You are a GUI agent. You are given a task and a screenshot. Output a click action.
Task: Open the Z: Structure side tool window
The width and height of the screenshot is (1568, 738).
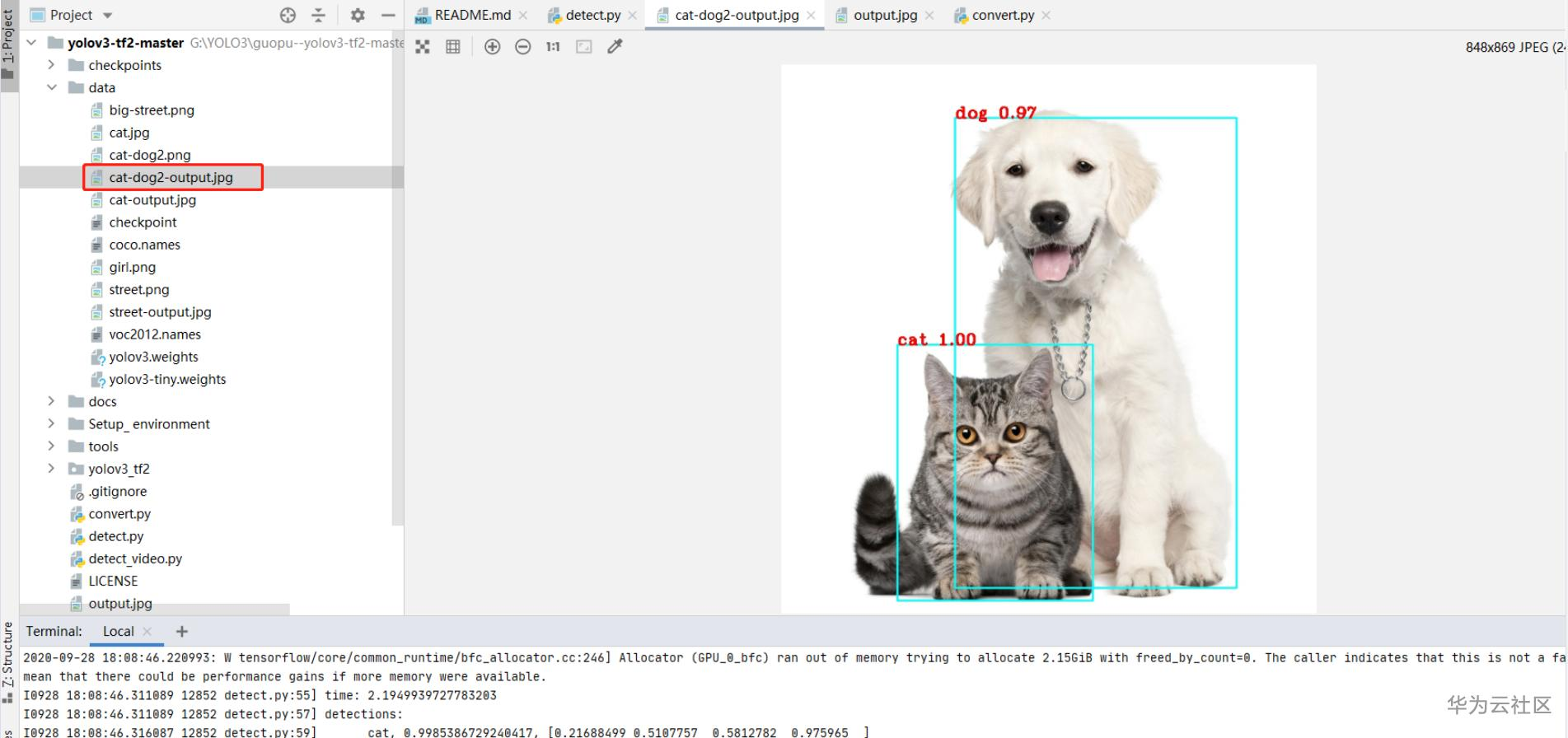pyautogui.click(x=8, y=661)
